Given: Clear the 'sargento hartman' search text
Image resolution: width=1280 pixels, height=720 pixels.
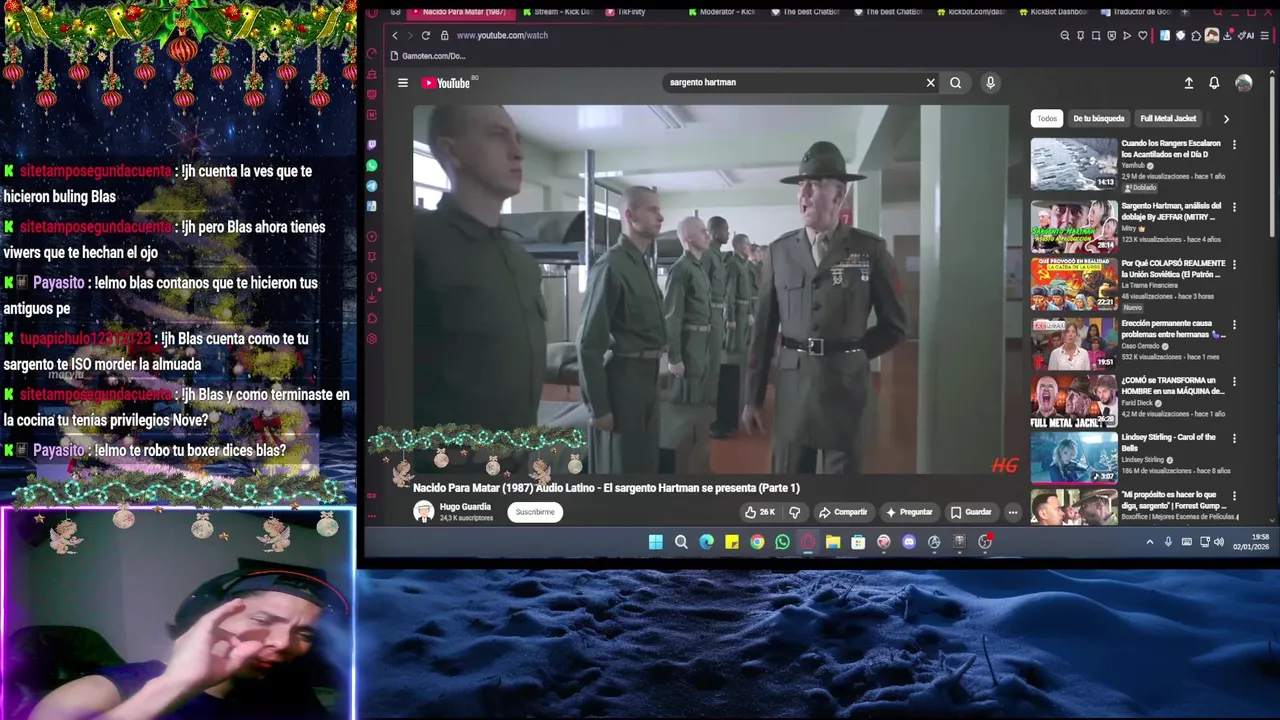Looking at the screenshot, I should [930, 83].
